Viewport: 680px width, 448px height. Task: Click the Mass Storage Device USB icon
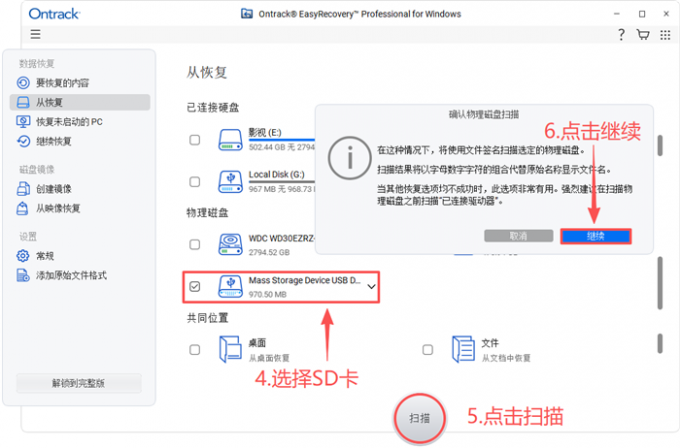pyautogui.click(x=230, y=287)
